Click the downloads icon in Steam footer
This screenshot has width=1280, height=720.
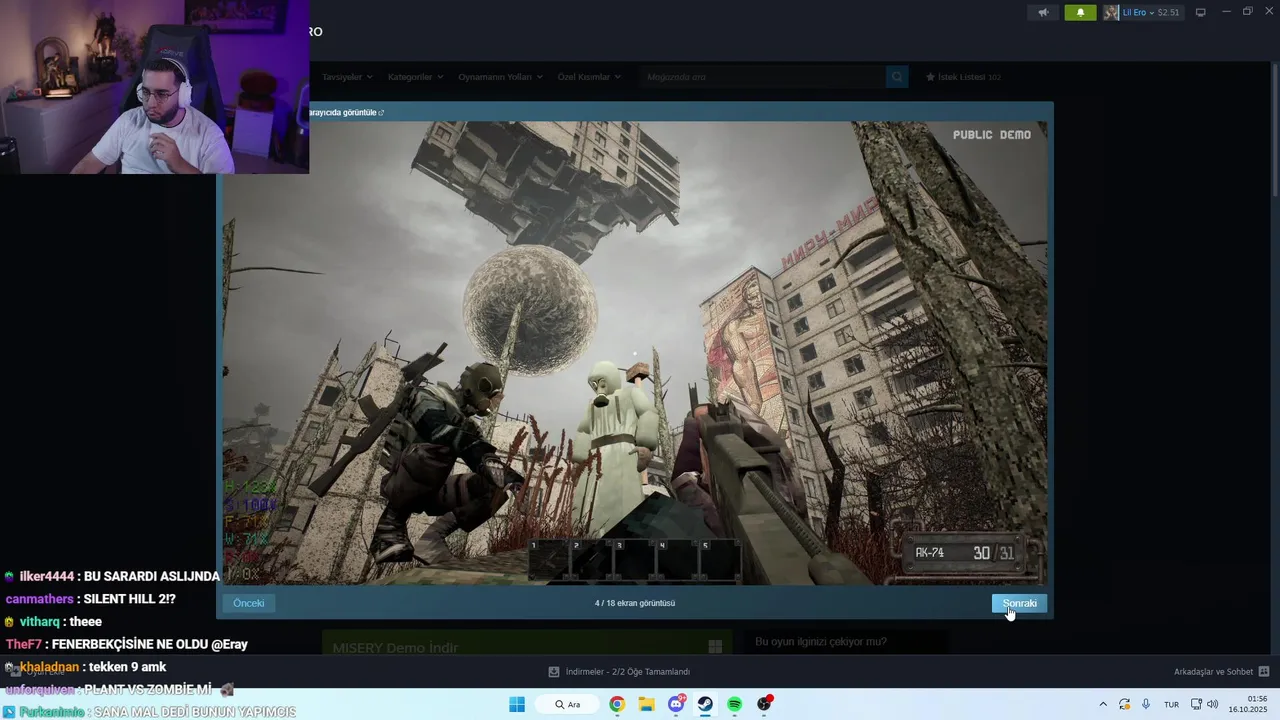(554, 672)
